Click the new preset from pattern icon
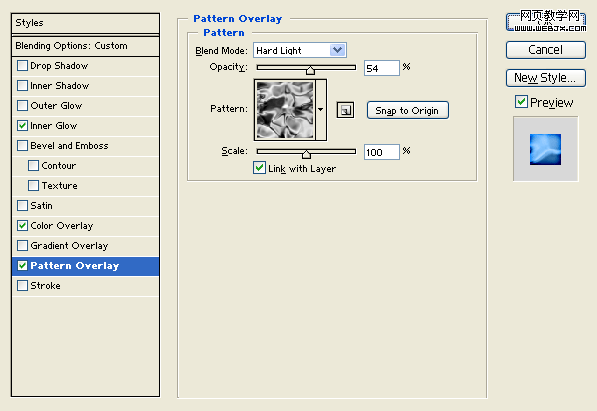The height and width of the screenshot is (411, 597). [x=345, y=110]
